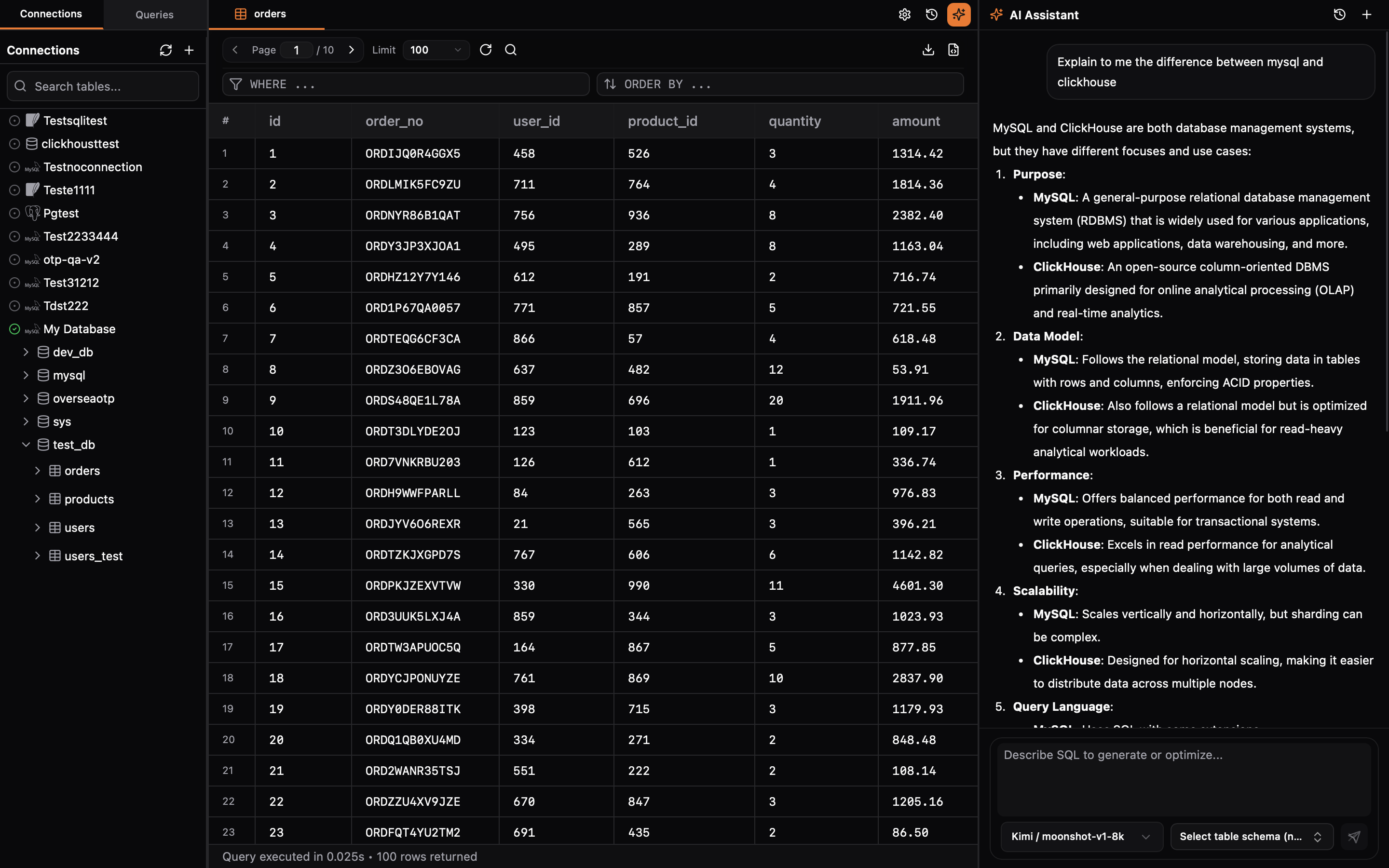Expand the users table in test_db
Screen dimensions: 1389x868
[38, 527]
